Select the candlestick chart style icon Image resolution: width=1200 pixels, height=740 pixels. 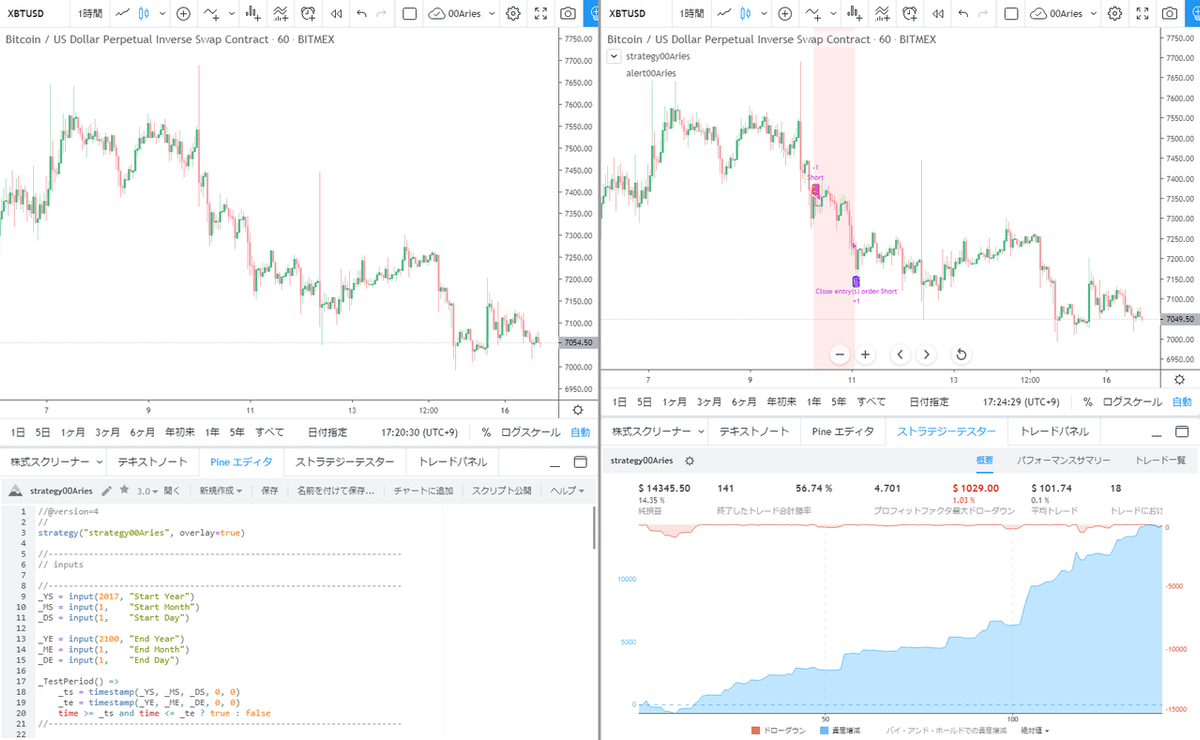click(x=145, y=13)
